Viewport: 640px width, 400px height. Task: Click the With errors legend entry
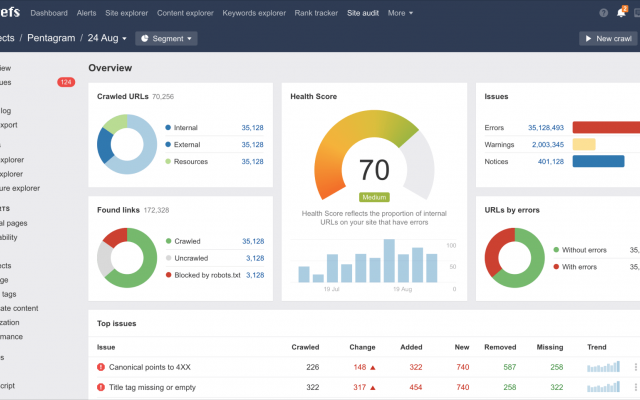tap(575, 267)
